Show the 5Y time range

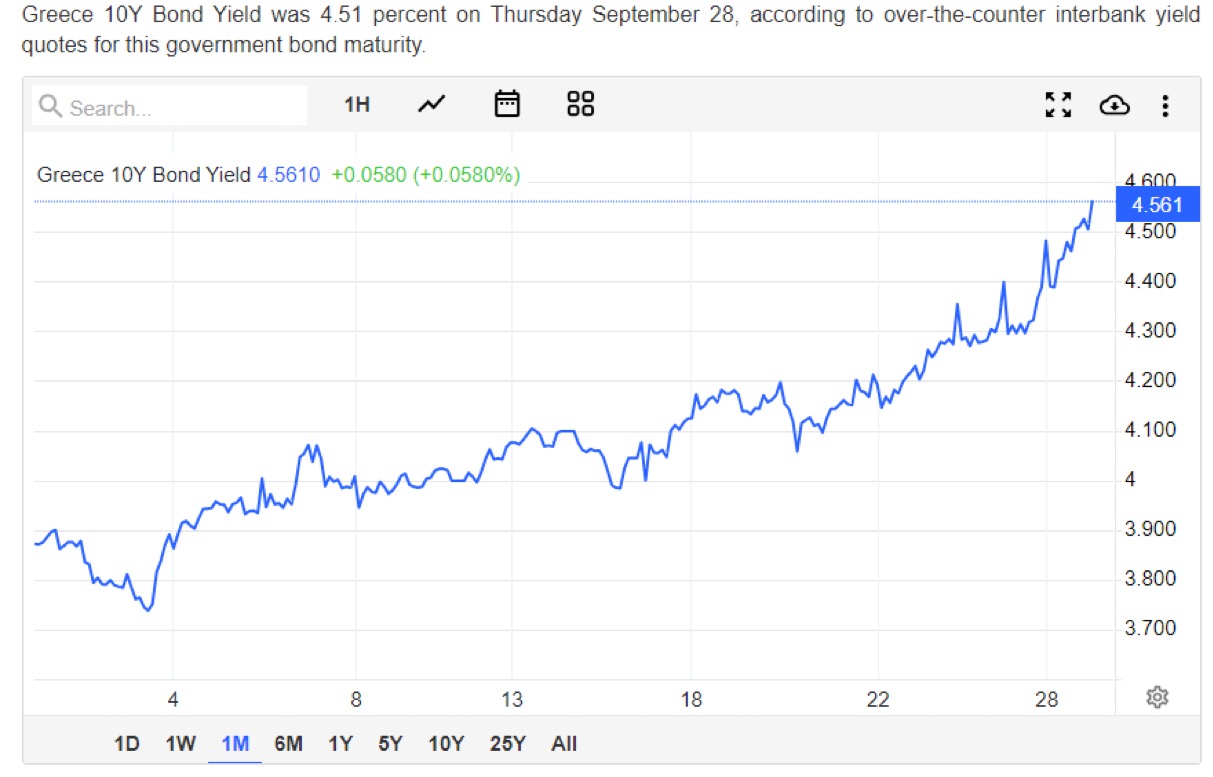[x=390, y=744]
